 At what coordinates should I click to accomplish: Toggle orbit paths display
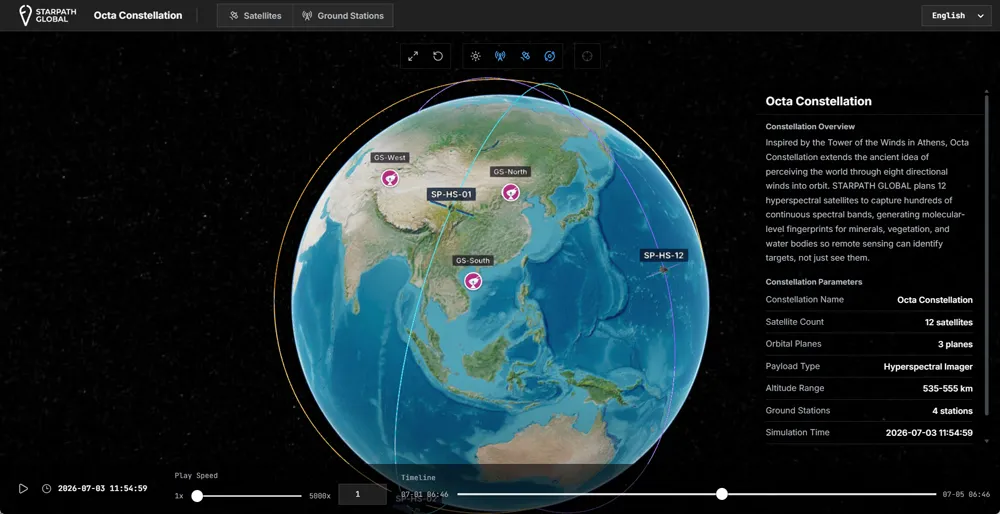point(550,56)
